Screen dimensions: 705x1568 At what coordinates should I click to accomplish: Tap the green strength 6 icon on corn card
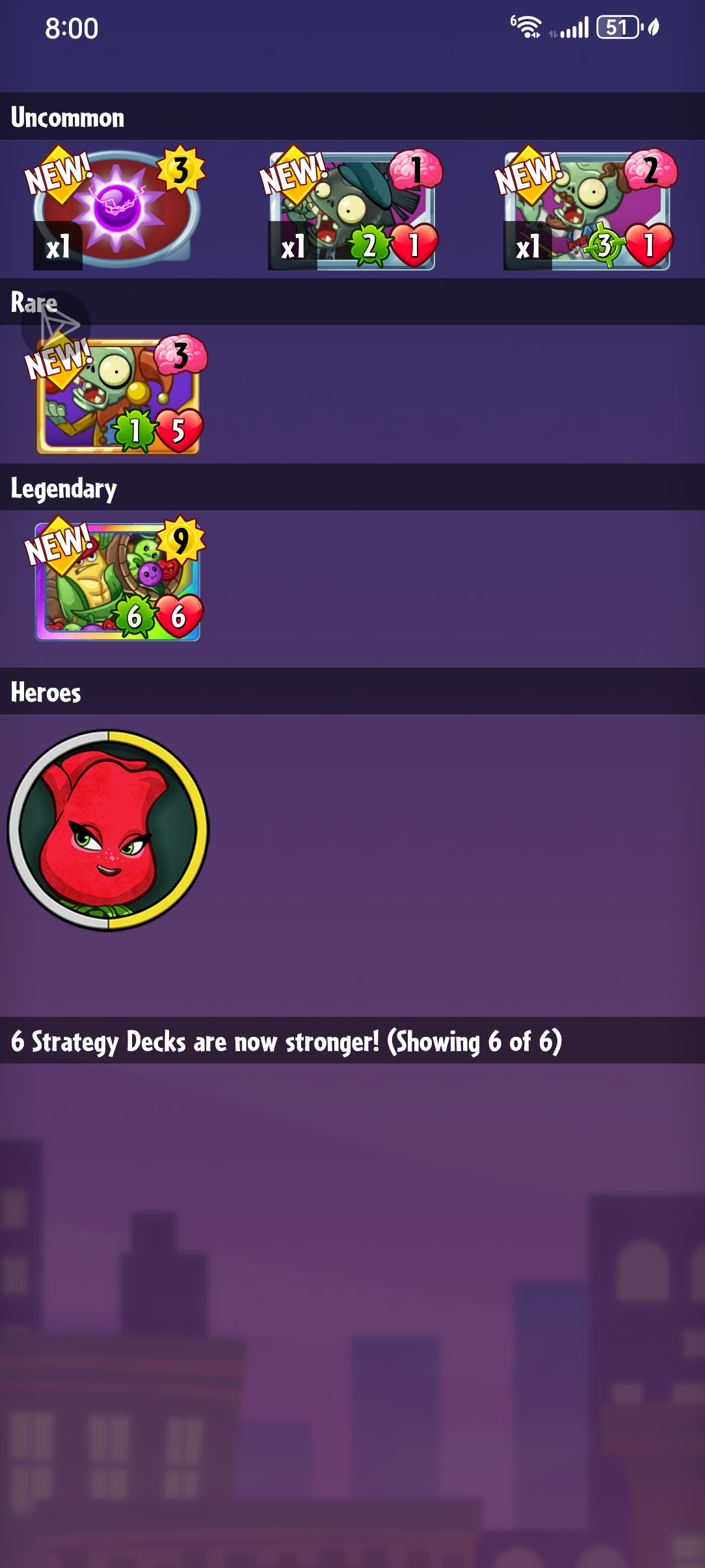click(135, 616)
